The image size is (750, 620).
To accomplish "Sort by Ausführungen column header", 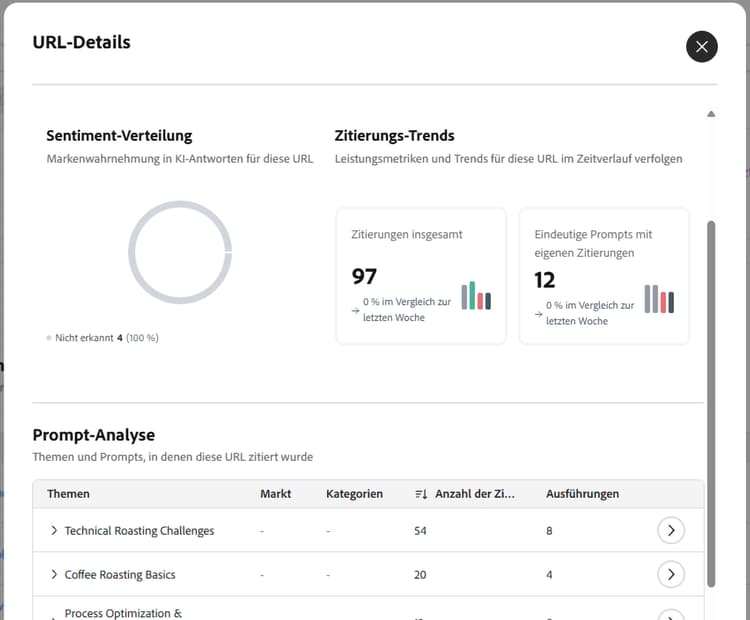I will (x=582, y=494).
